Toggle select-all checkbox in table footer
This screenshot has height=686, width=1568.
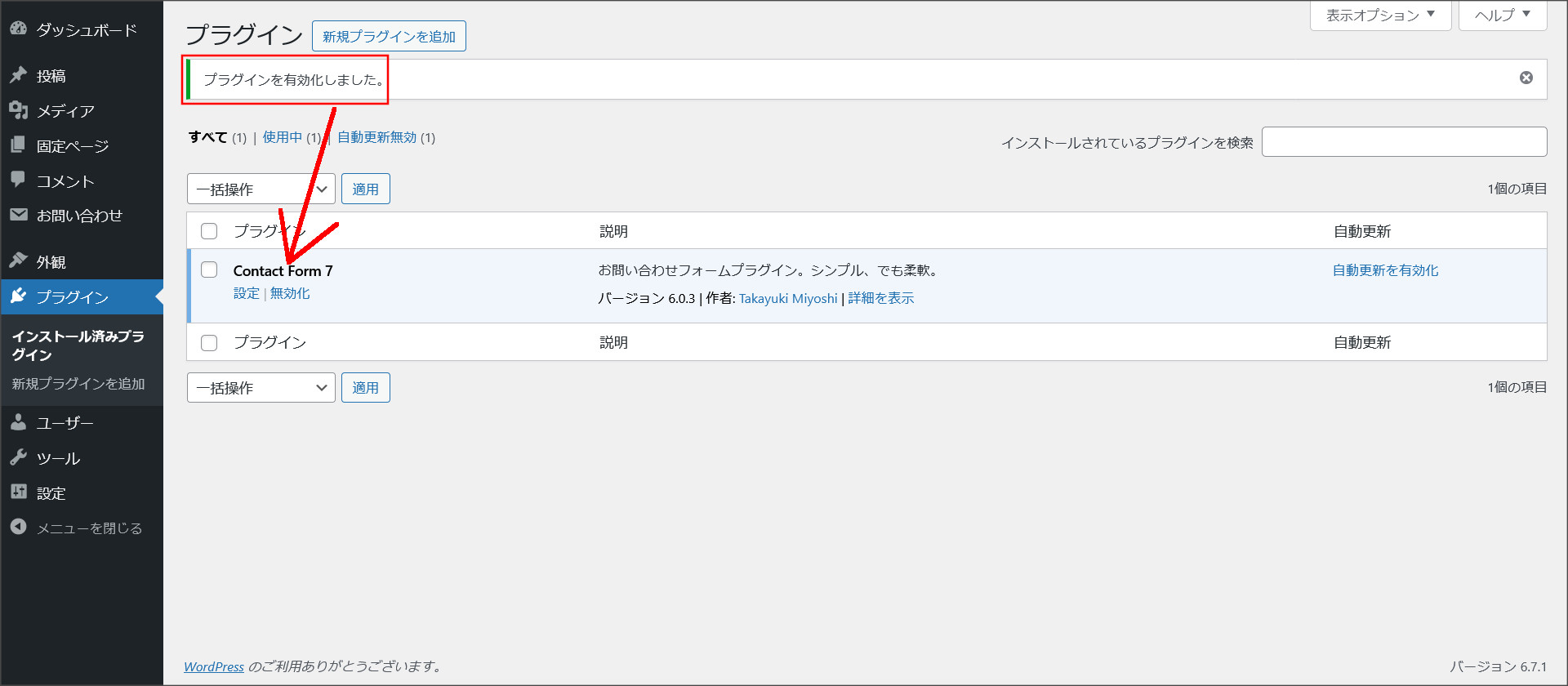[x=209, y=342]
